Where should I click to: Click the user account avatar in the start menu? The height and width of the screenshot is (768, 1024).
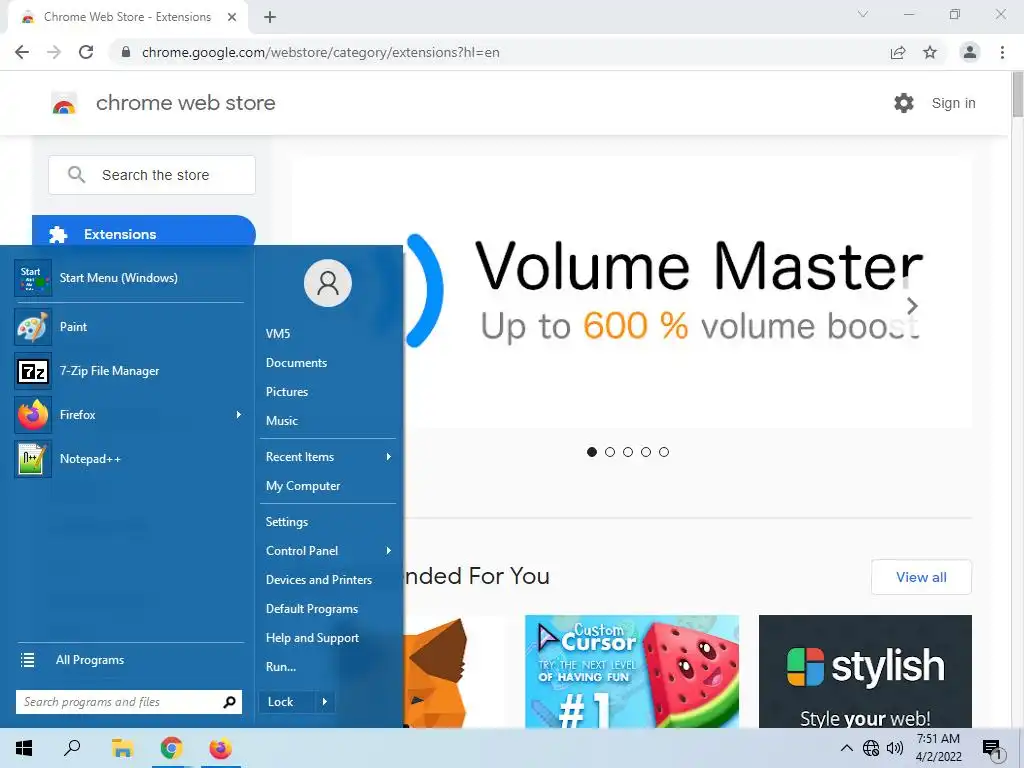pyautogui.click(x=328, y=283)
